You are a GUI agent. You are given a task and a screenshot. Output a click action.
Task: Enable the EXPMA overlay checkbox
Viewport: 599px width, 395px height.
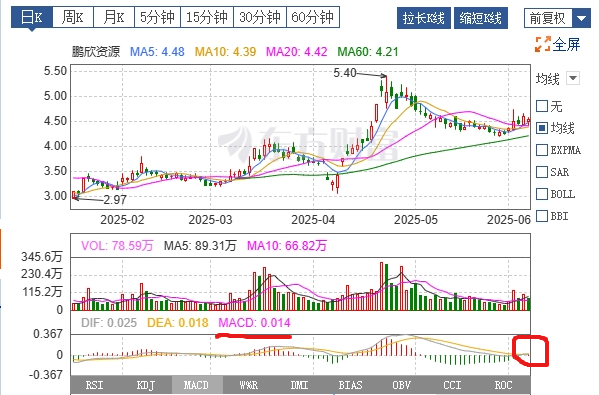[542, 150]
